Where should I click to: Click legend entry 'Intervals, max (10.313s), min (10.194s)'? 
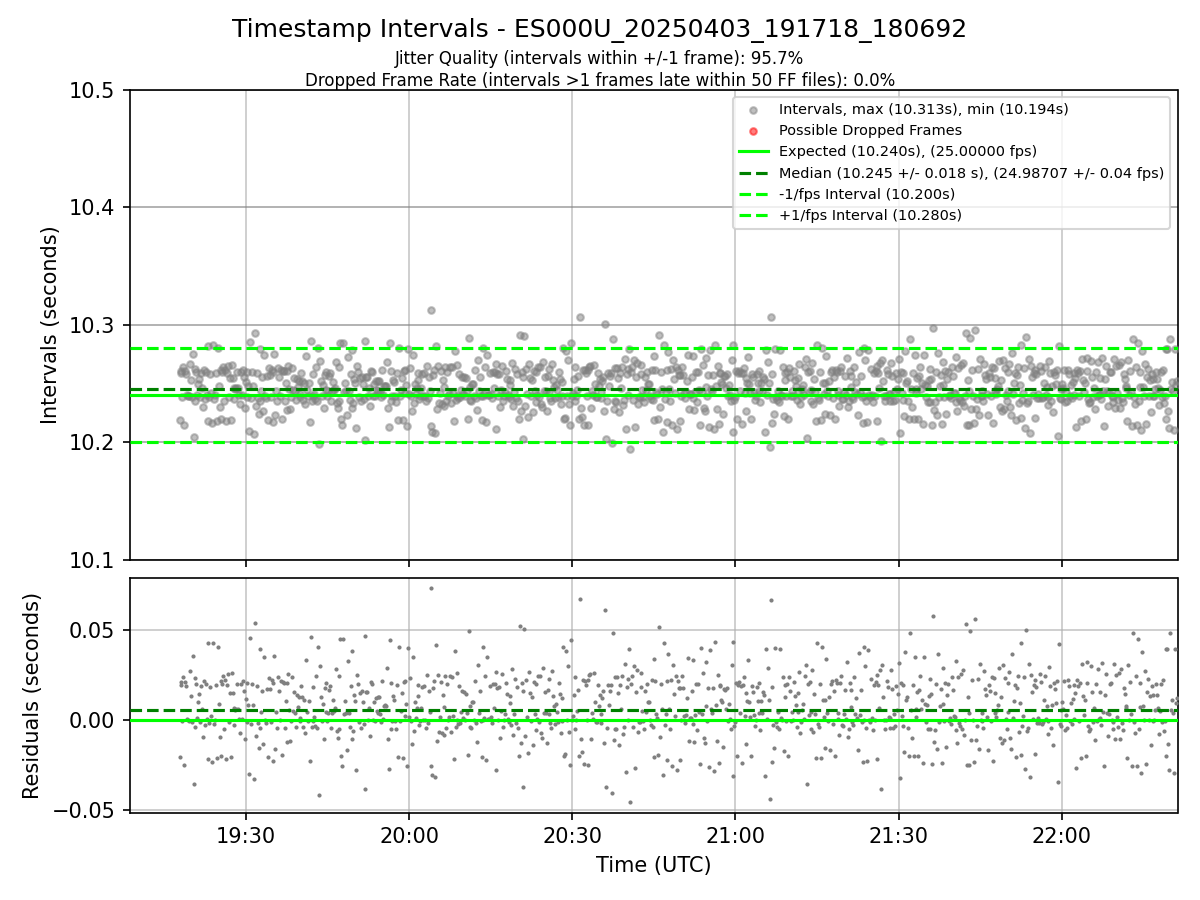point(924,109)
